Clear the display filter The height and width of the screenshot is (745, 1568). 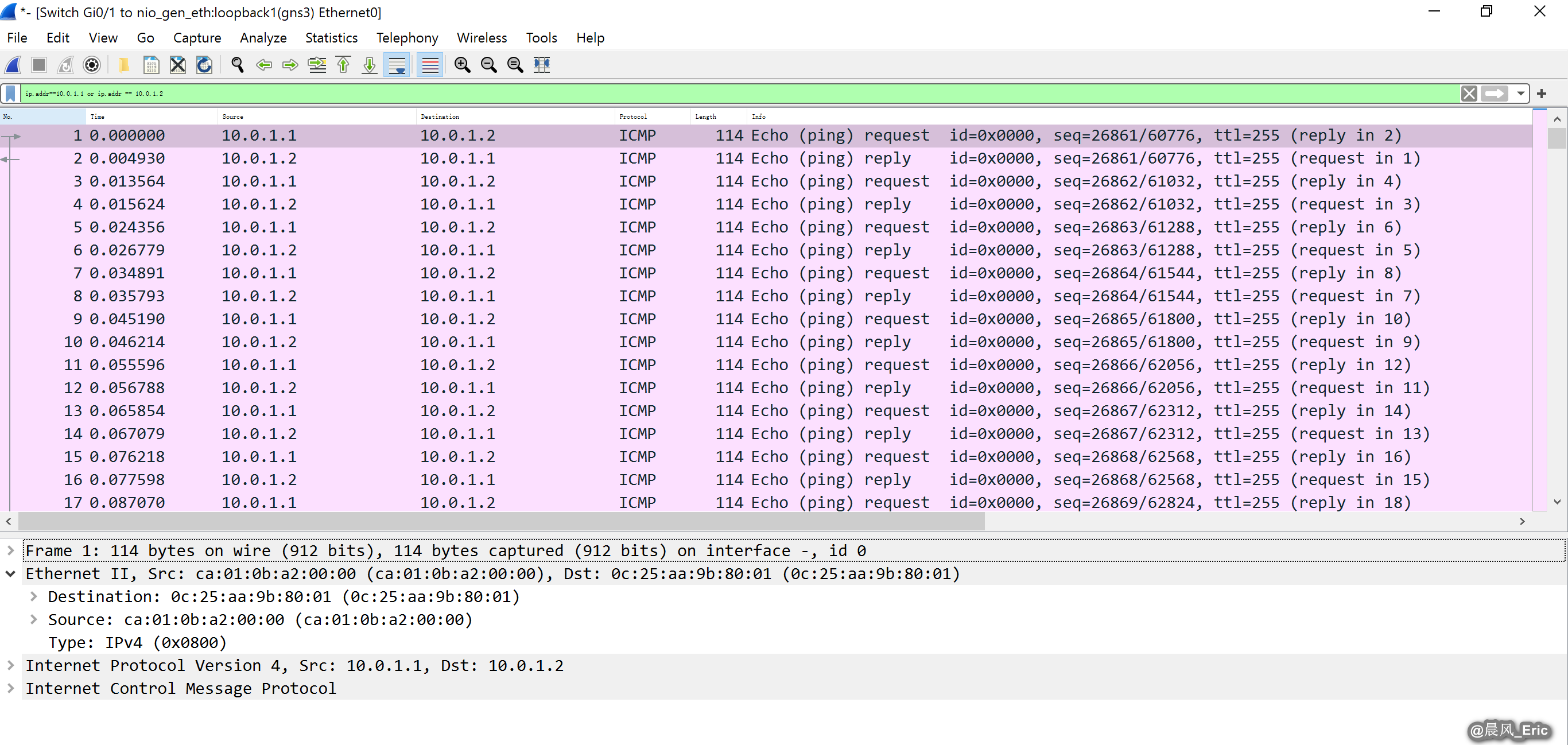point(1469,94)
